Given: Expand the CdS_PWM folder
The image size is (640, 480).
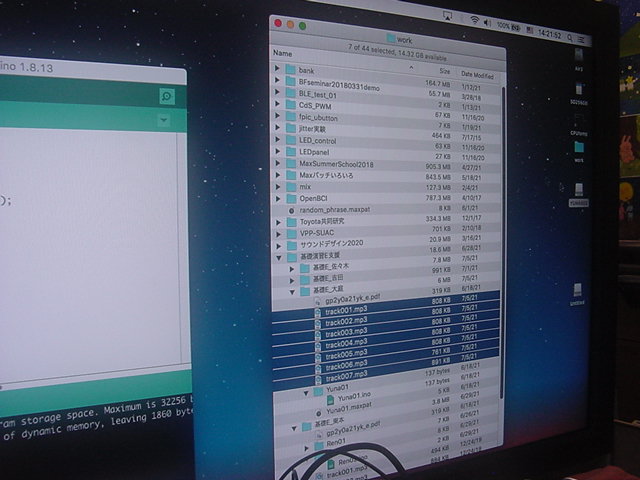Looking at the screenshot, I should tap(277, 104).
